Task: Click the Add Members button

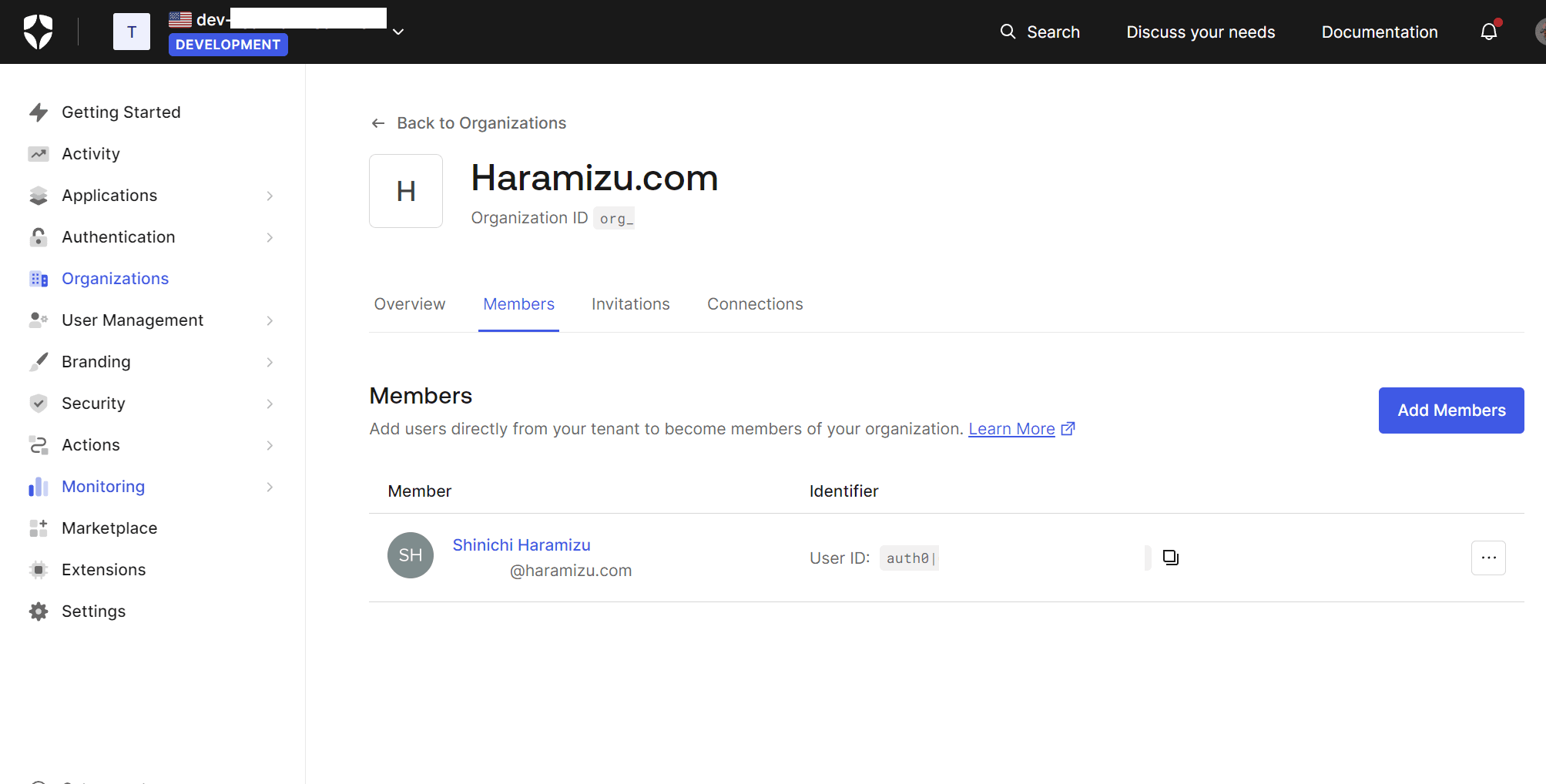Action: [1450, 410]
